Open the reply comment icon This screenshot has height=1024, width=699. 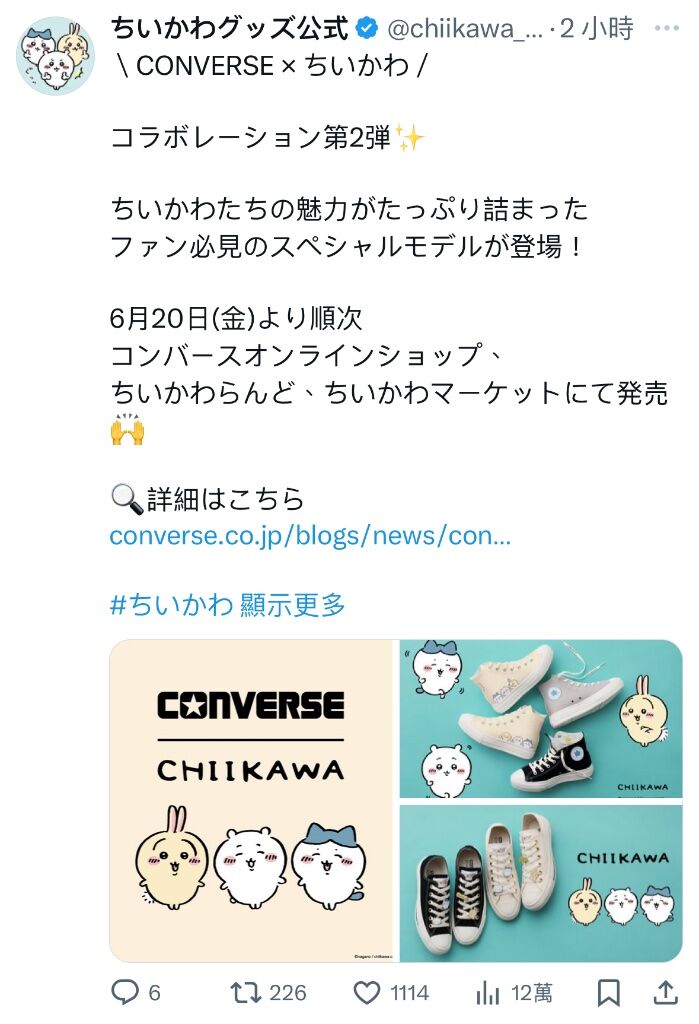[124, 992]
